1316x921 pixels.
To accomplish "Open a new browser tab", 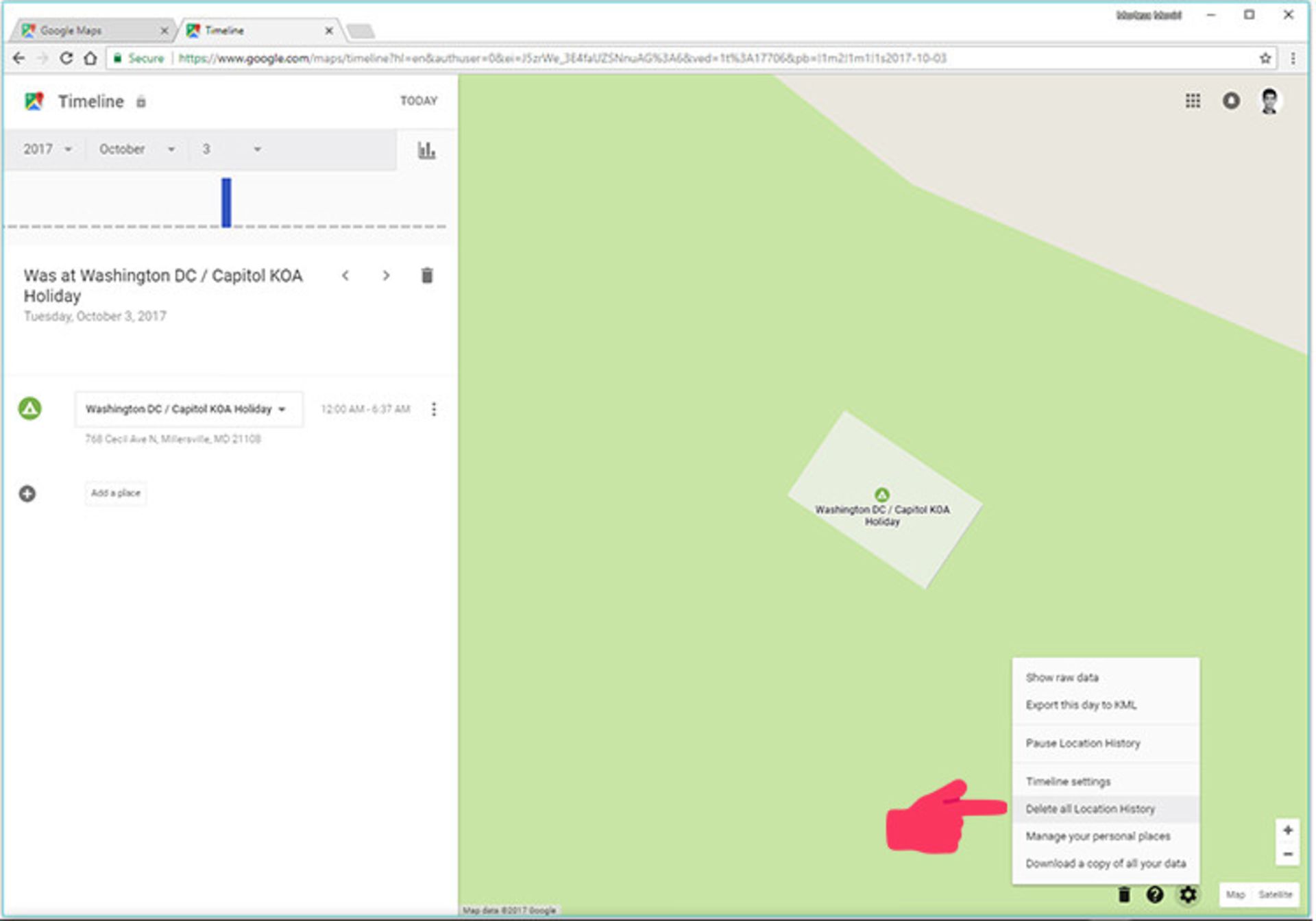I will tap(361, 31).
